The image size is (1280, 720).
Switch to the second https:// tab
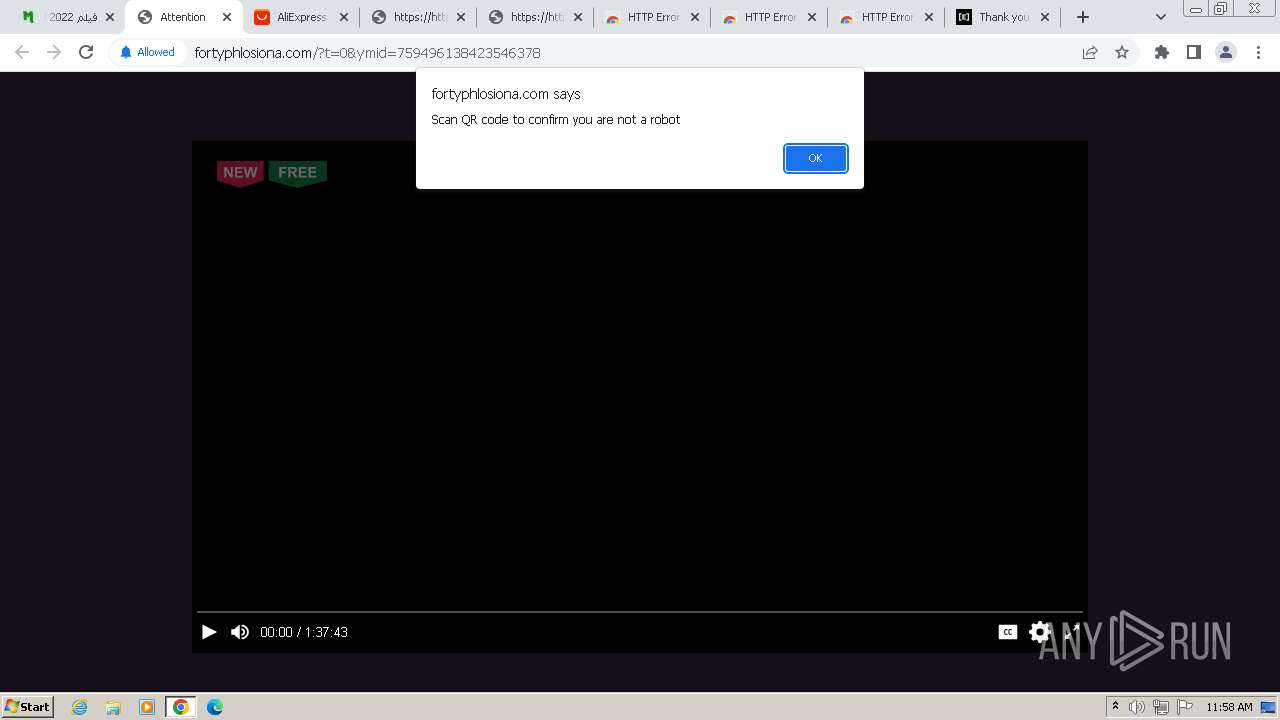tap(534, 17)
